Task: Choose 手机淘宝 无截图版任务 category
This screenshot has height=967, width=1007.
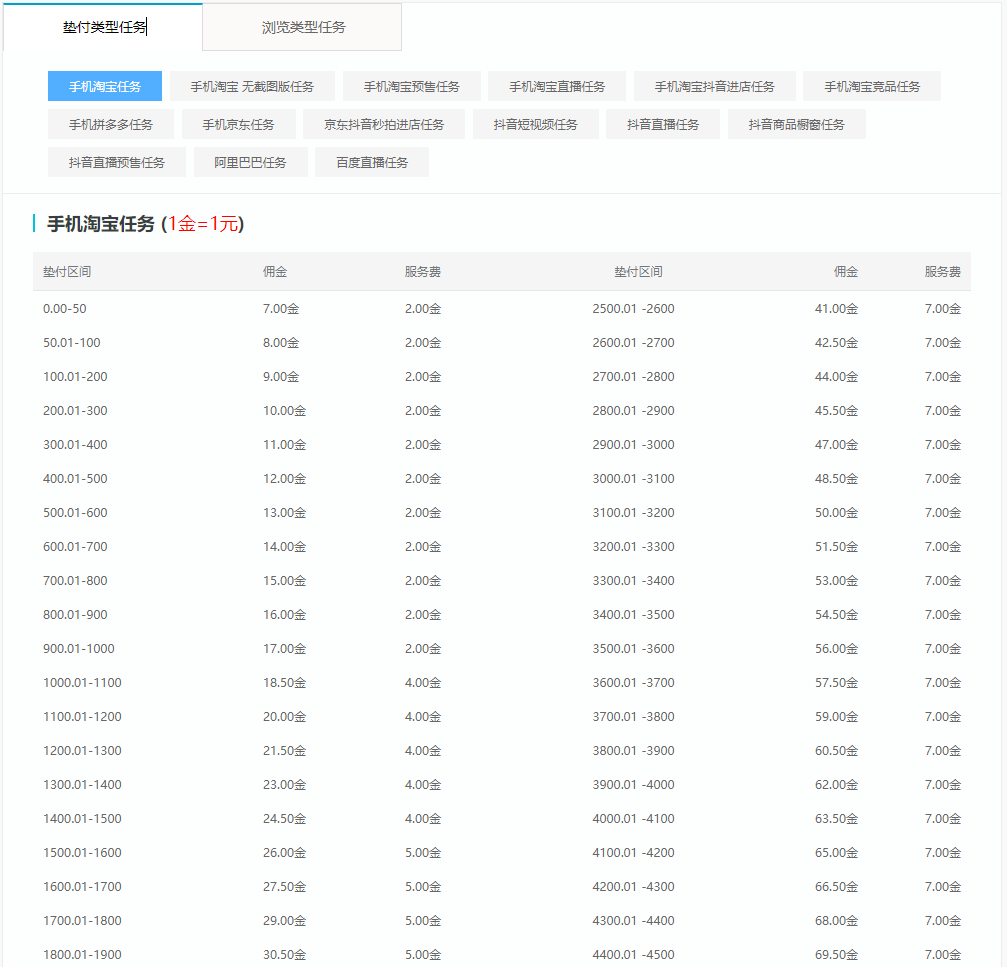Action: [252, 86]
